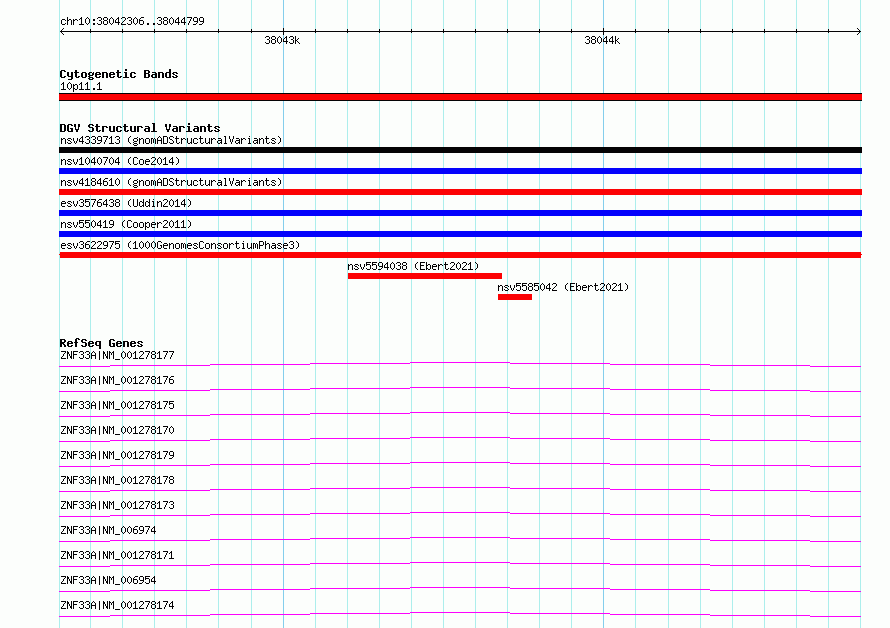Open transcript ZNF33A|NM_001278179
The height and width of the screenshot is (628, 890).
(117, 455)
